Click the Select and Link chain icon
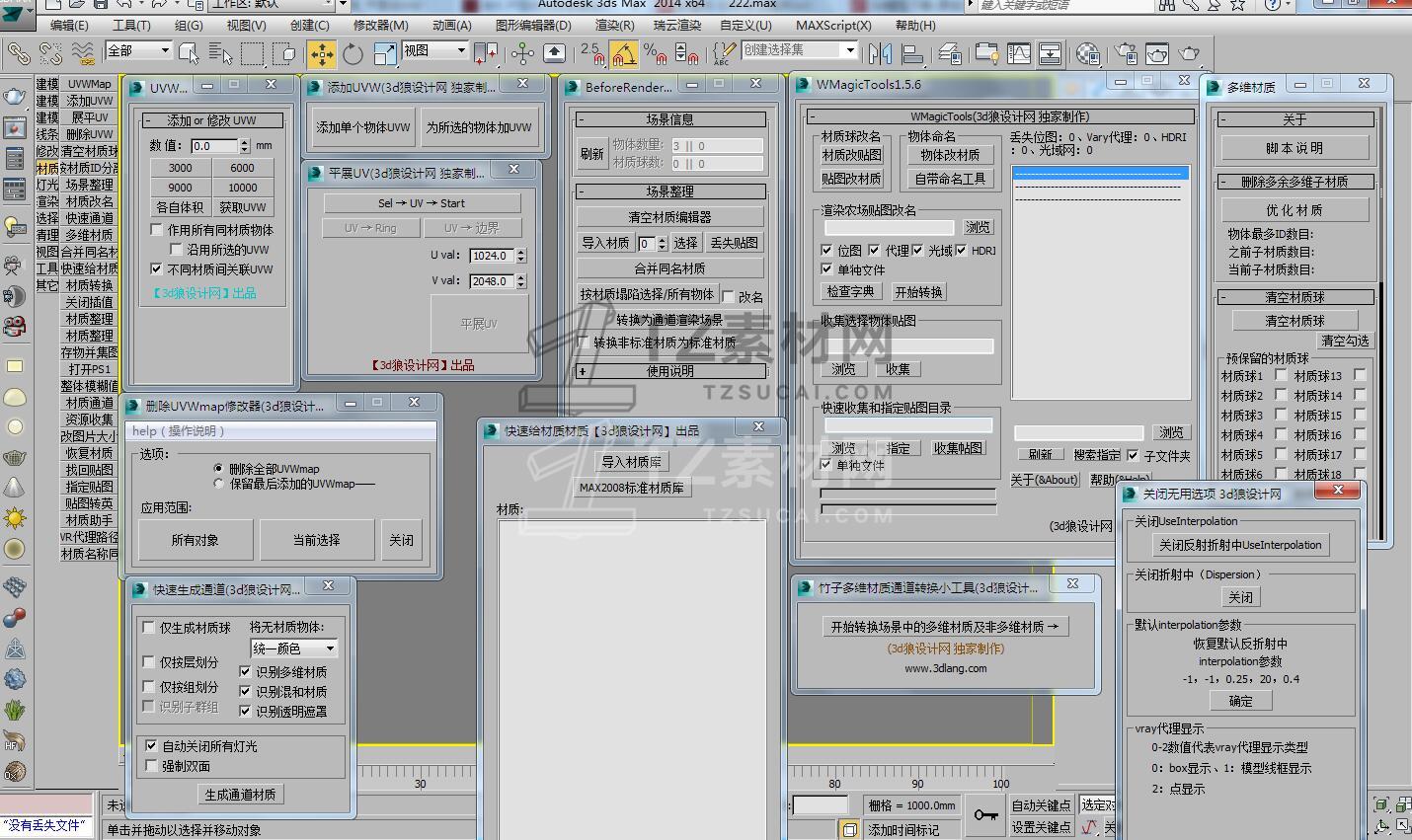The width and height of the screenshot is (1412, 840). pos(18,53)
